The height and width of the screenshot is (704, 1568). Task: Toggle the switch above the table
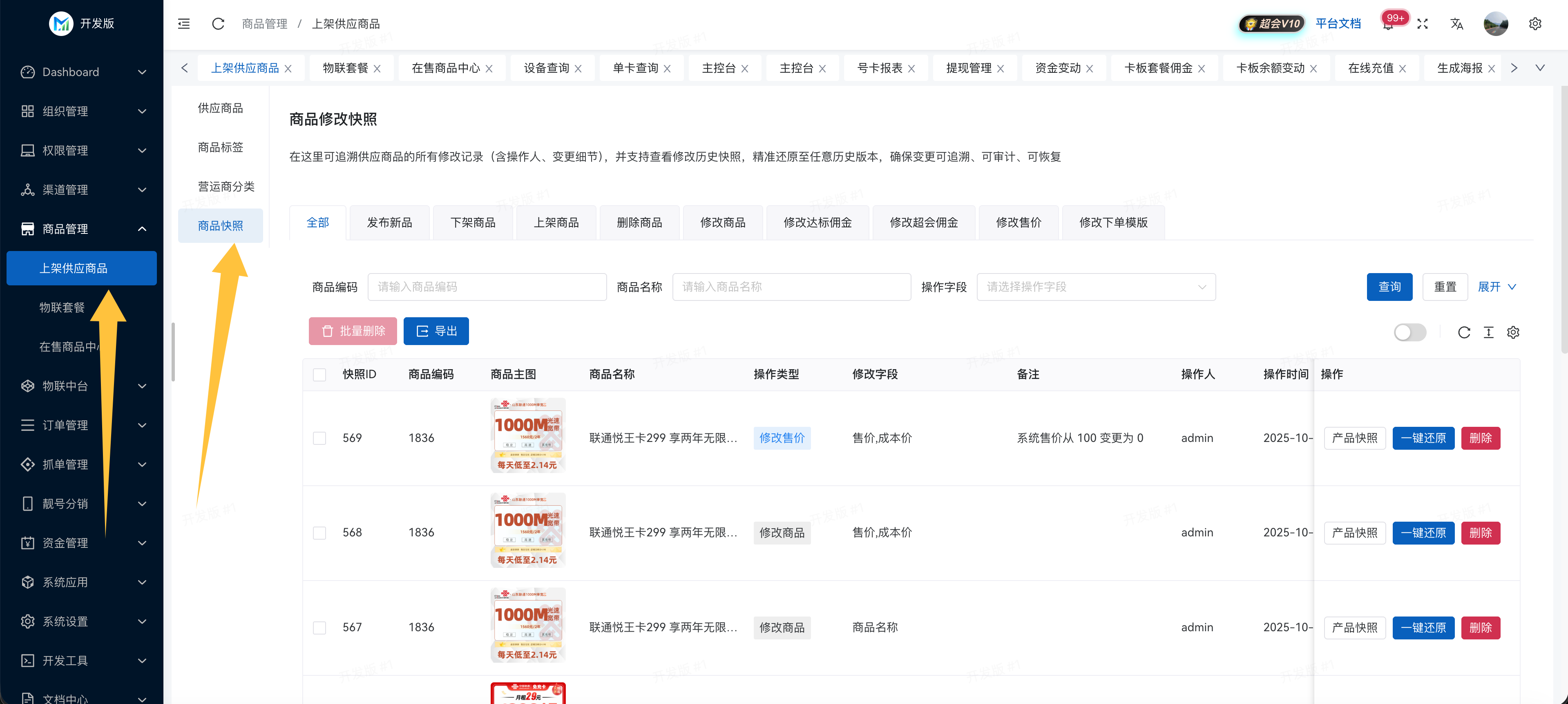(1410, 332)
